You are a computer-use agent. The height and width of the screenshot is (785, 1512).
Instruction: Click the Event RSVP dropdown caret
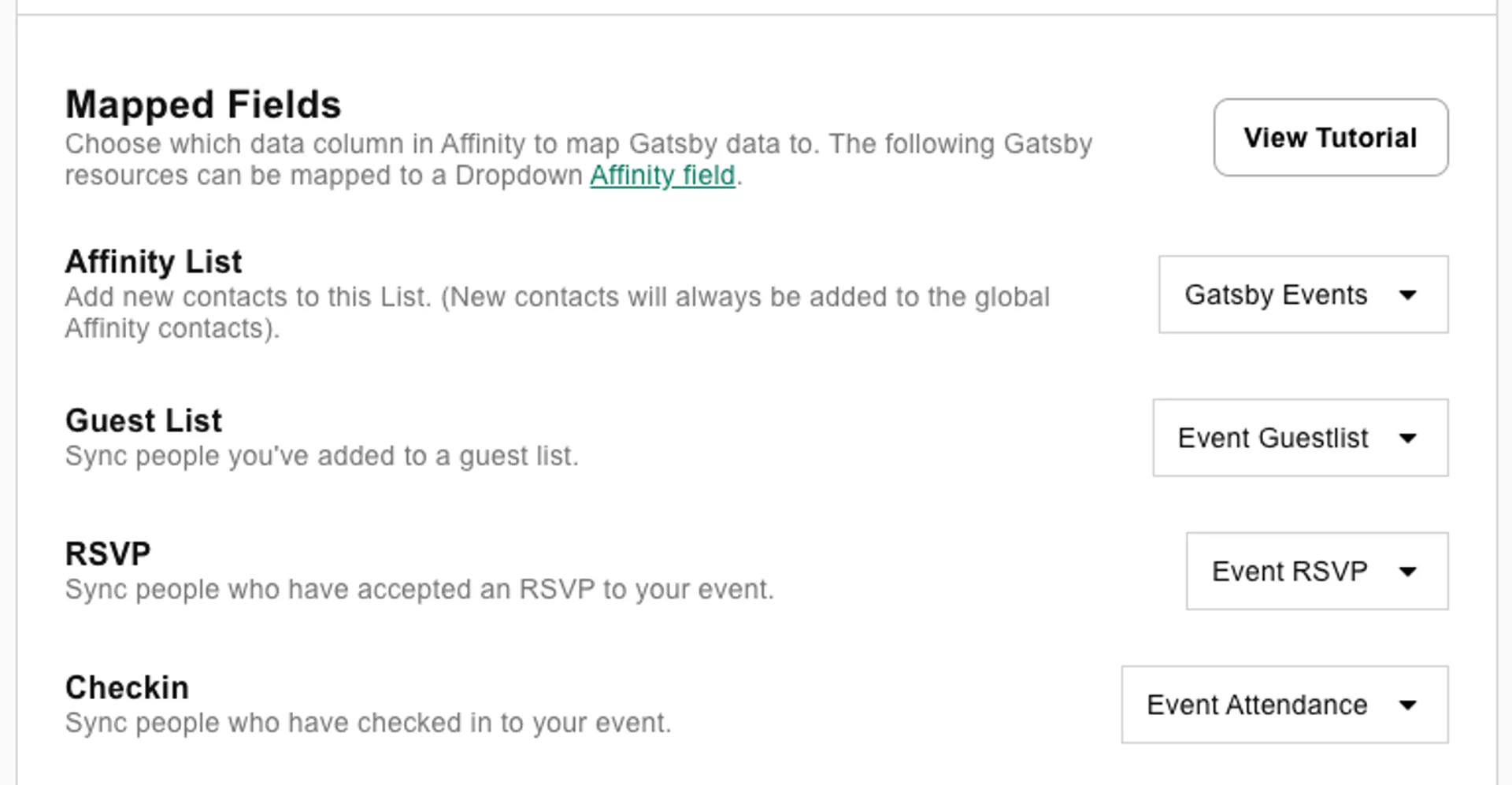pos(1409,572)
